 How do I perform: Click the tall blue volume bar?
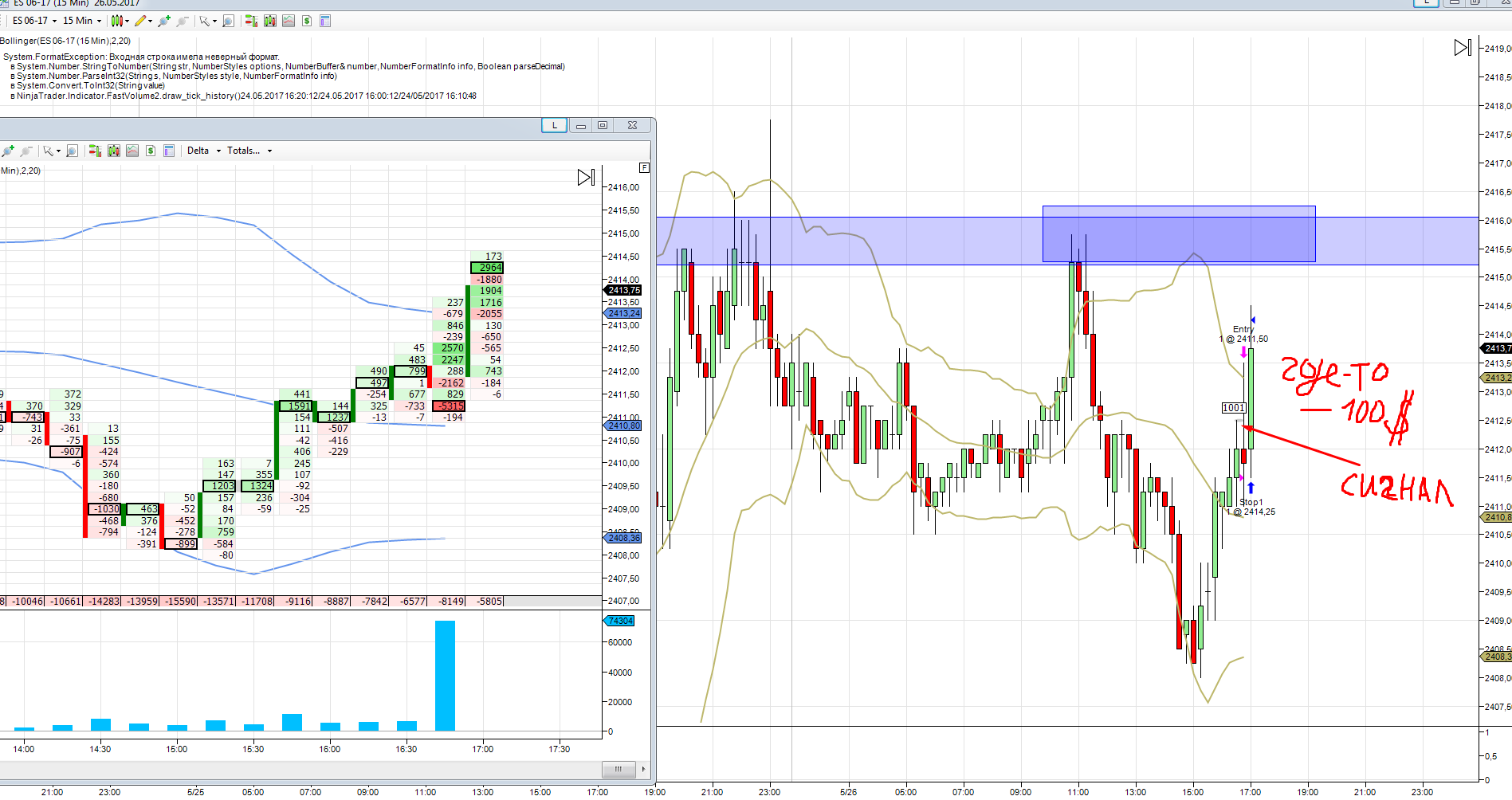pos(445,676)
